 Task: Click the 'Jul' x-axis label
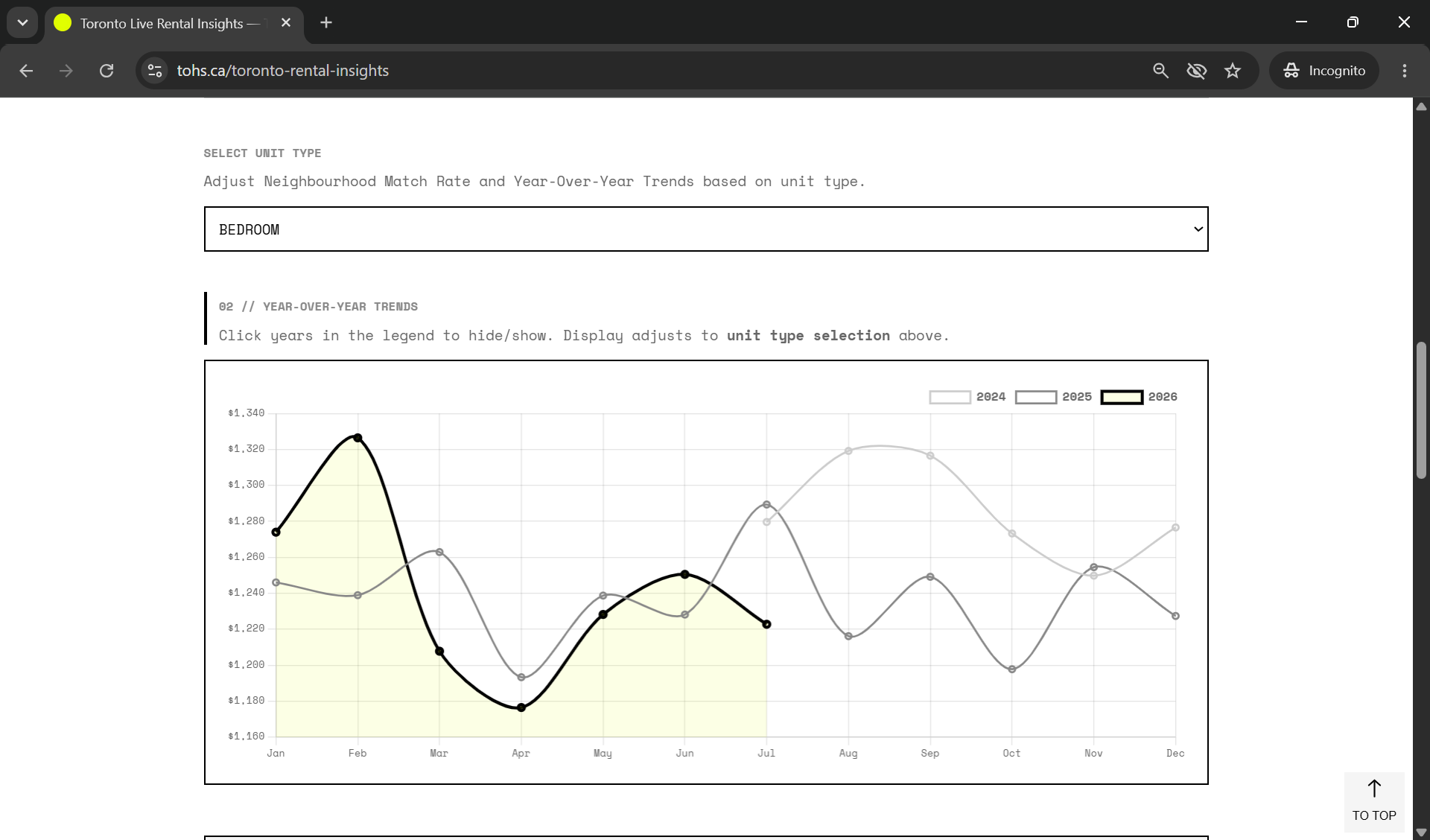[x=766, y=754]
